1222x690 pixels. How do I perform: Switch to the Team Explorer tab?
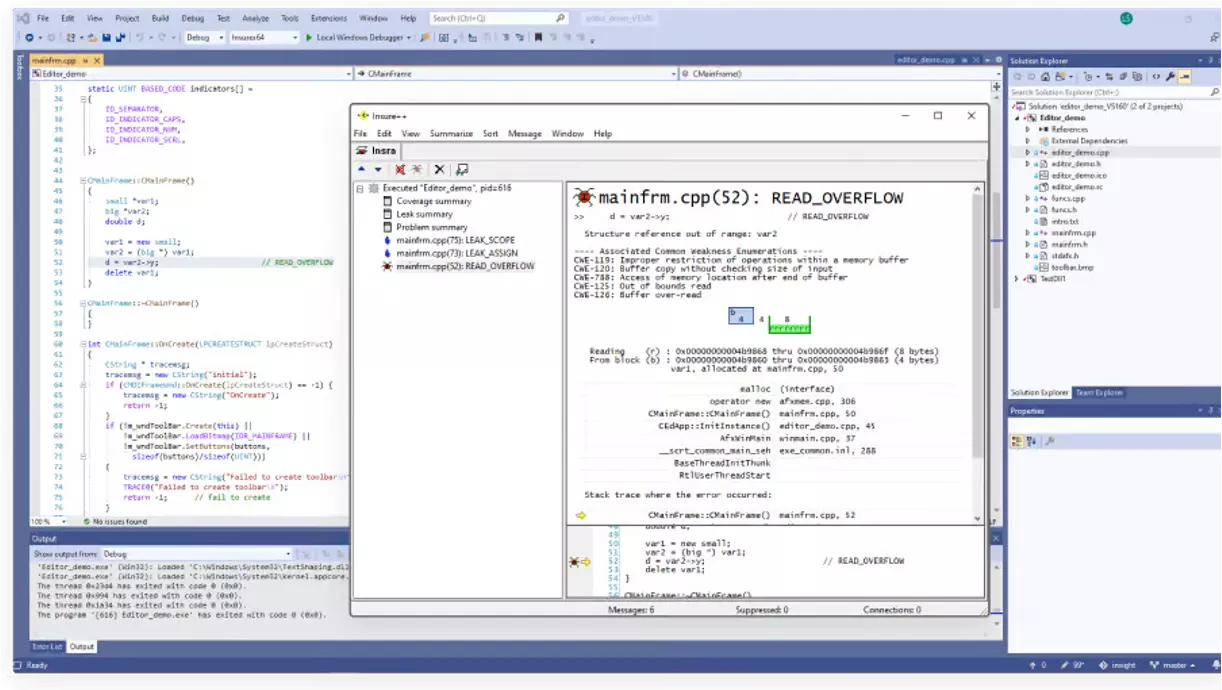coord(1098,393)
